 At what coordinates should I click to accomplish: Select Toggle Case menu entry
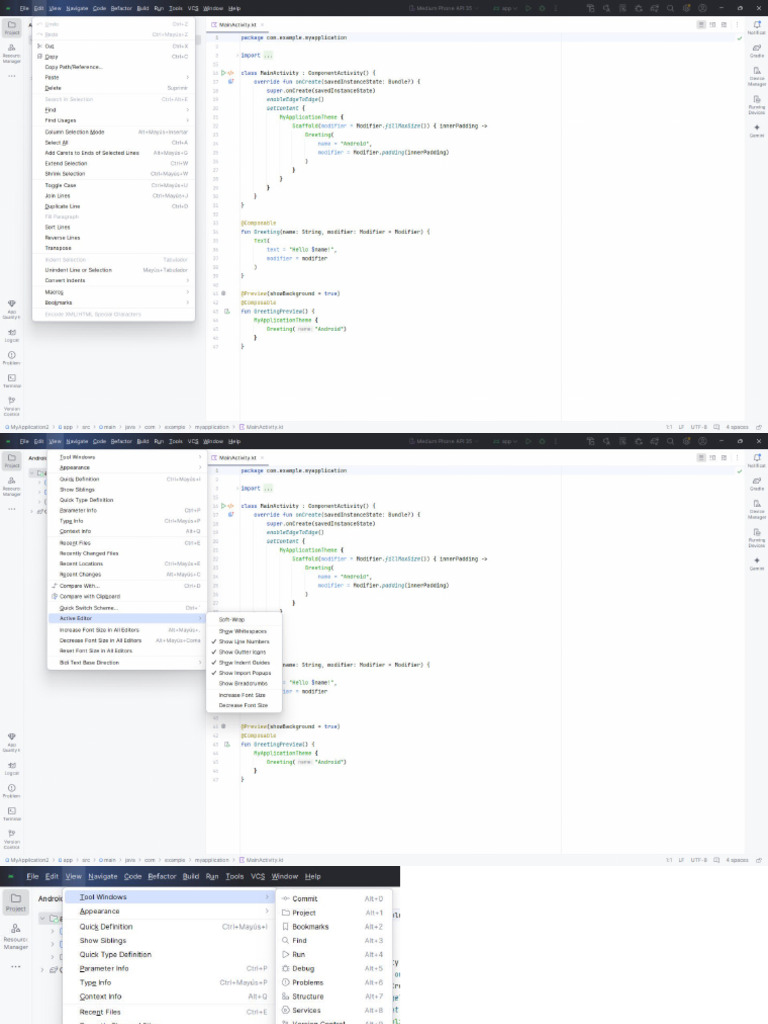pyautogui.click(x=60, y=185)
